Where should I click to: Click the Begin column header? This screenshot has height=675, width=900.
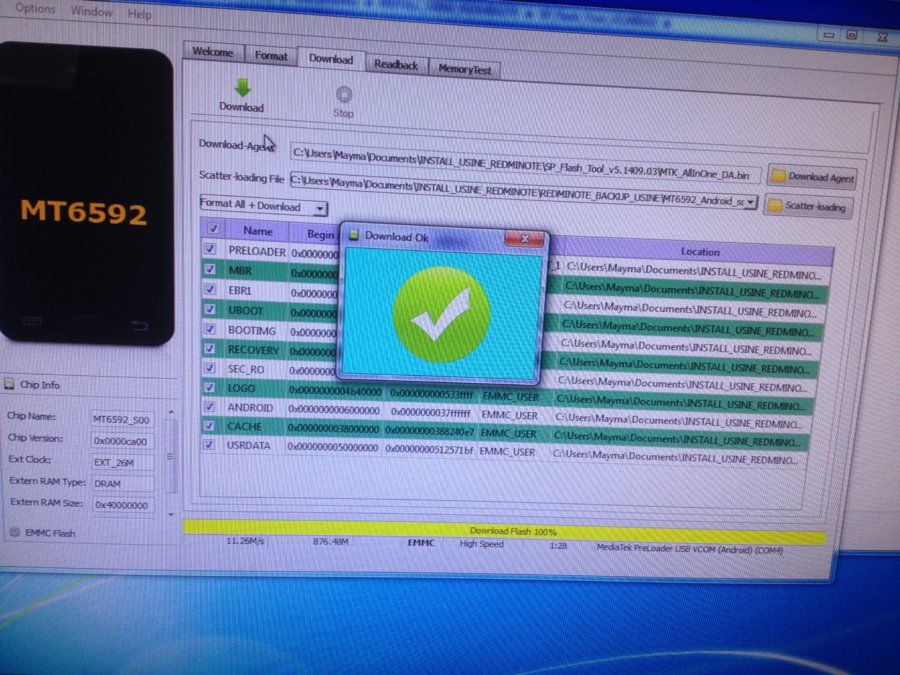coord(315,234)
